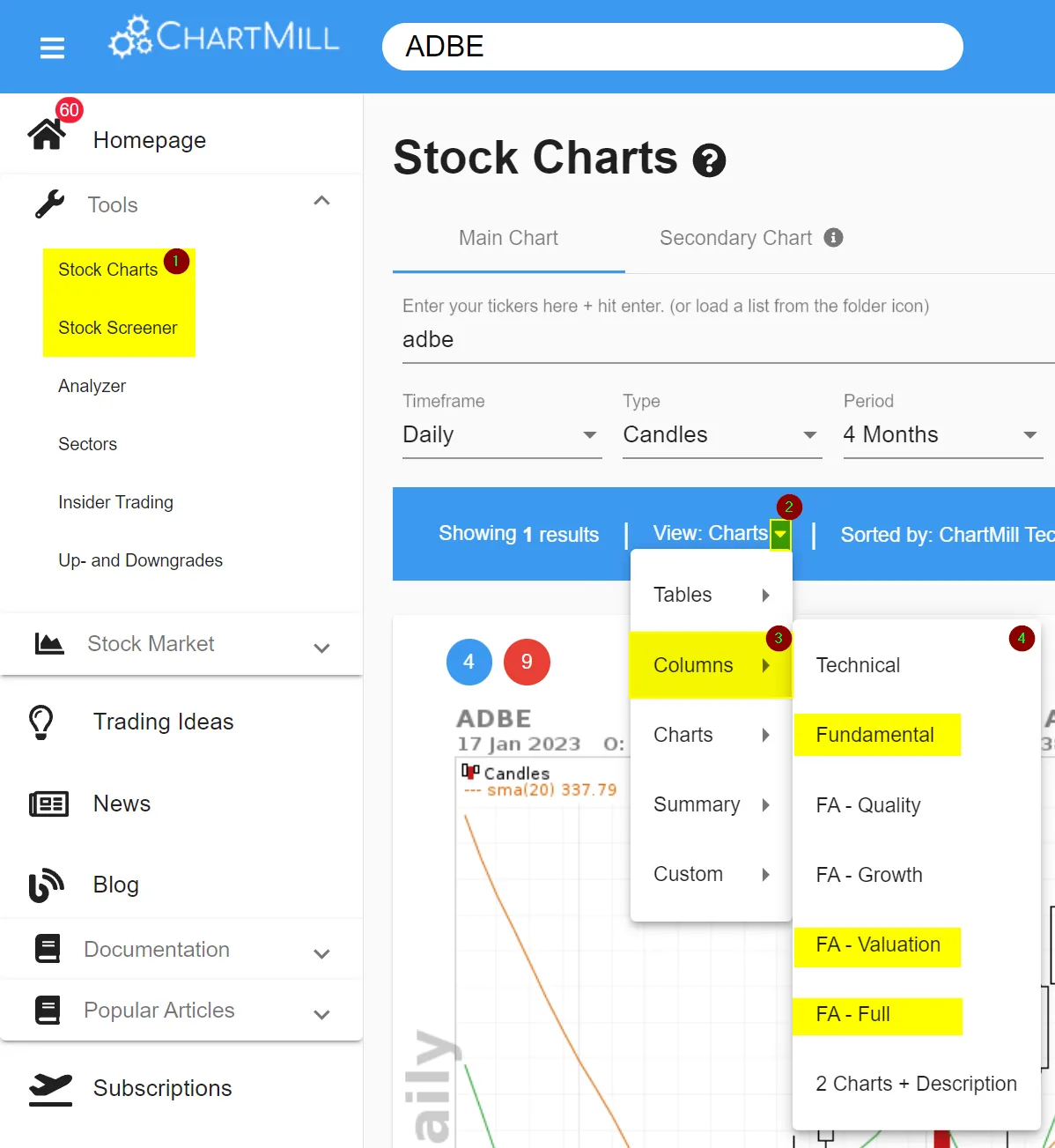
Task: Open Stock Screener in sidebar
Action: pos(118,328)
